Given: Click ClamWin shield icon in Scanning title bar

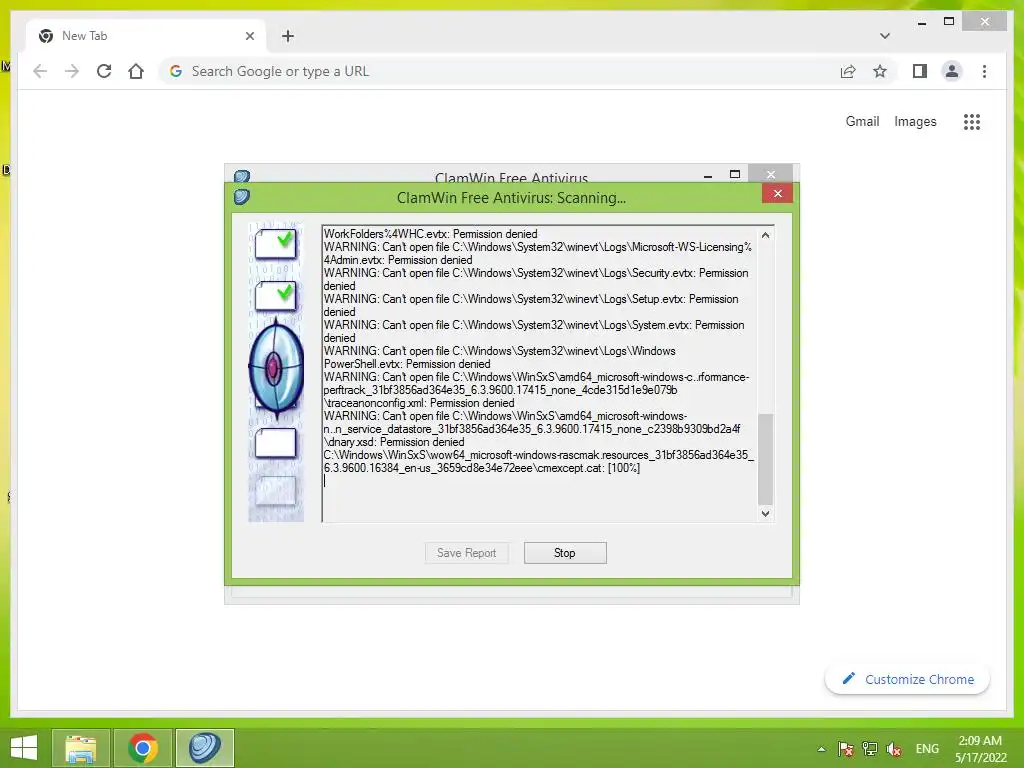Looking at the screenshot, I should (242, 197).
